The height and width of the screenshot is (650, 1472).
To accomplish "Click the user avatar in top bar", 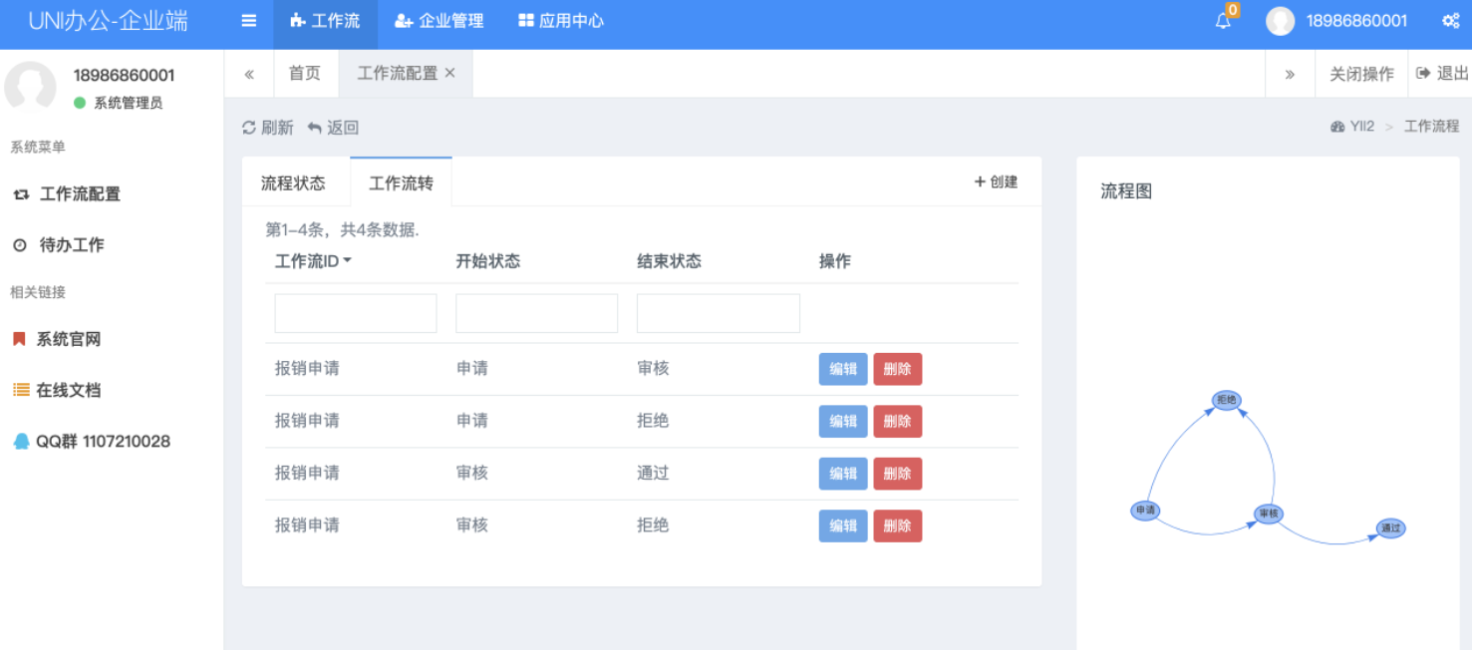I will 1280,21.
